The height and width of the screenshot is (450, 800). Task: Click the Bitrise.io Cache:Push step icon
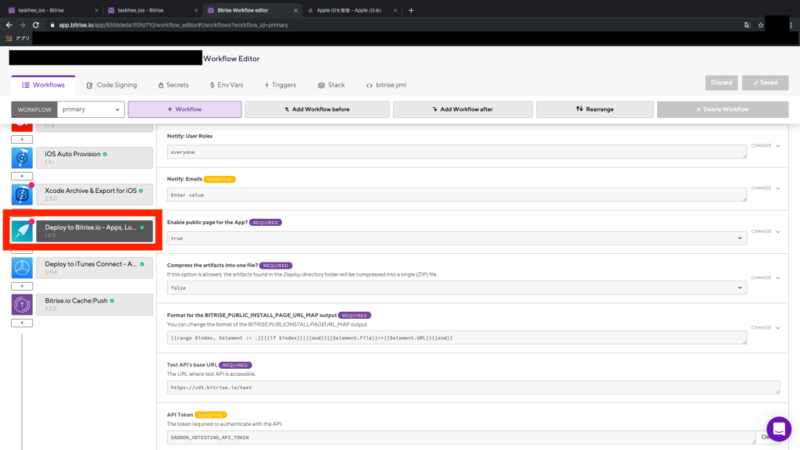pyautogui.click(x=22, y=305)
